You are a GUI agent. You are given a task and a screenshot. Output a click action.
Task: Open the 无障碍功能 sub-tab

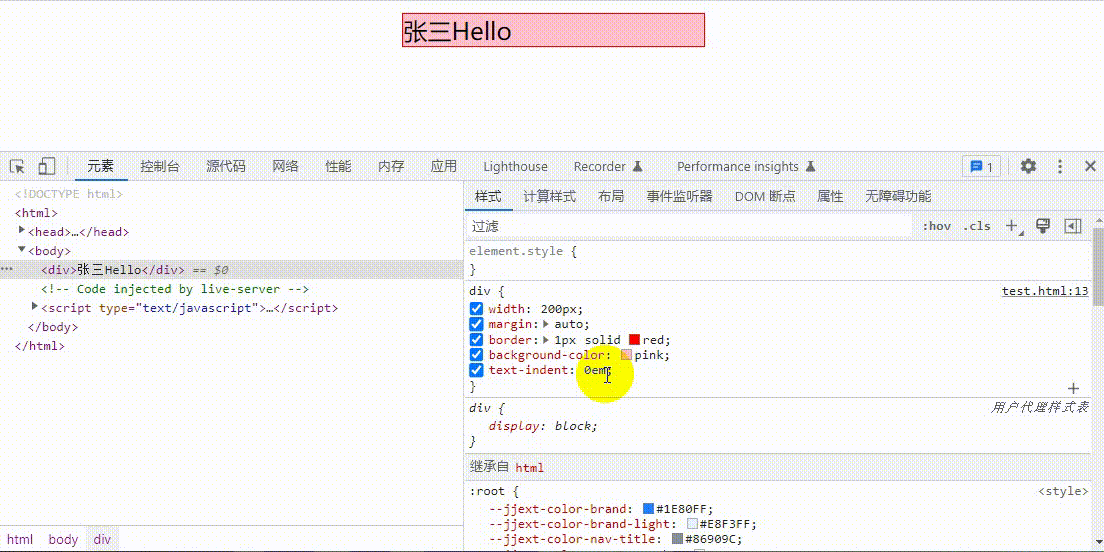coord(898,196)
